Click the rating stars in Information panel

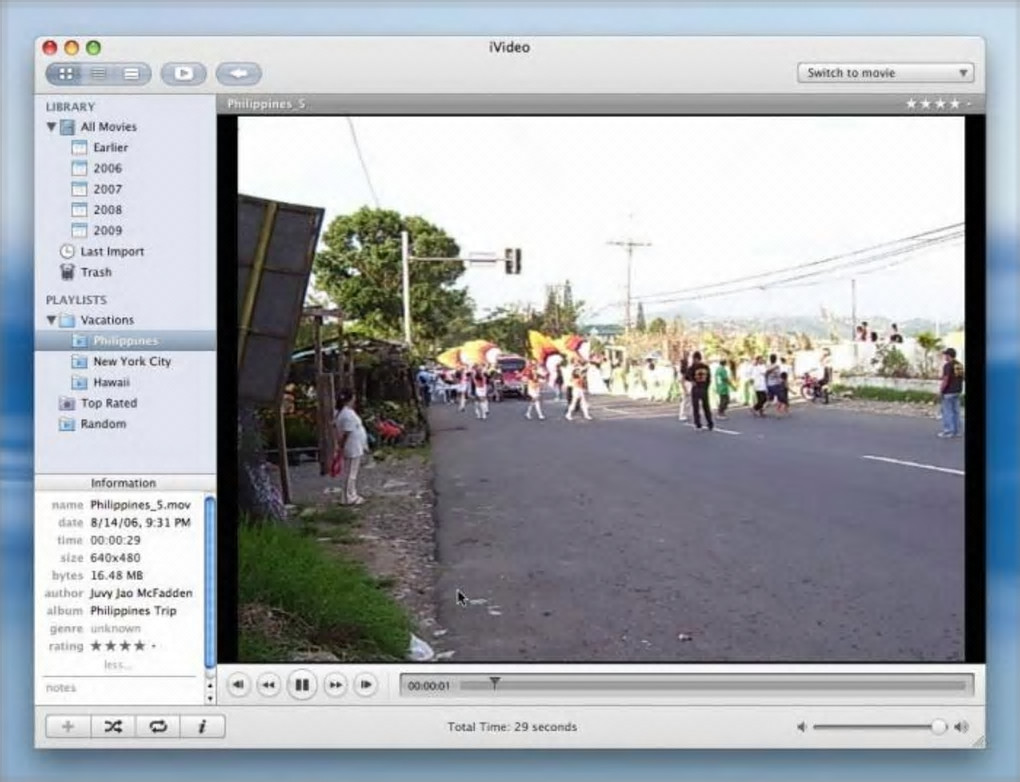[124, 646]
